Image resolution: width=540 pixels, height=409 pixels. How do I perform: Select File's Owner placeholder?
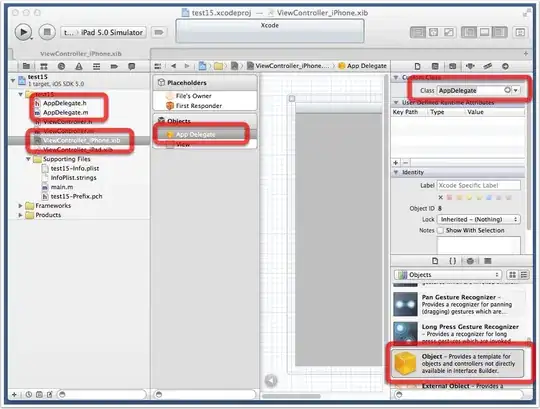coord(193,96)
